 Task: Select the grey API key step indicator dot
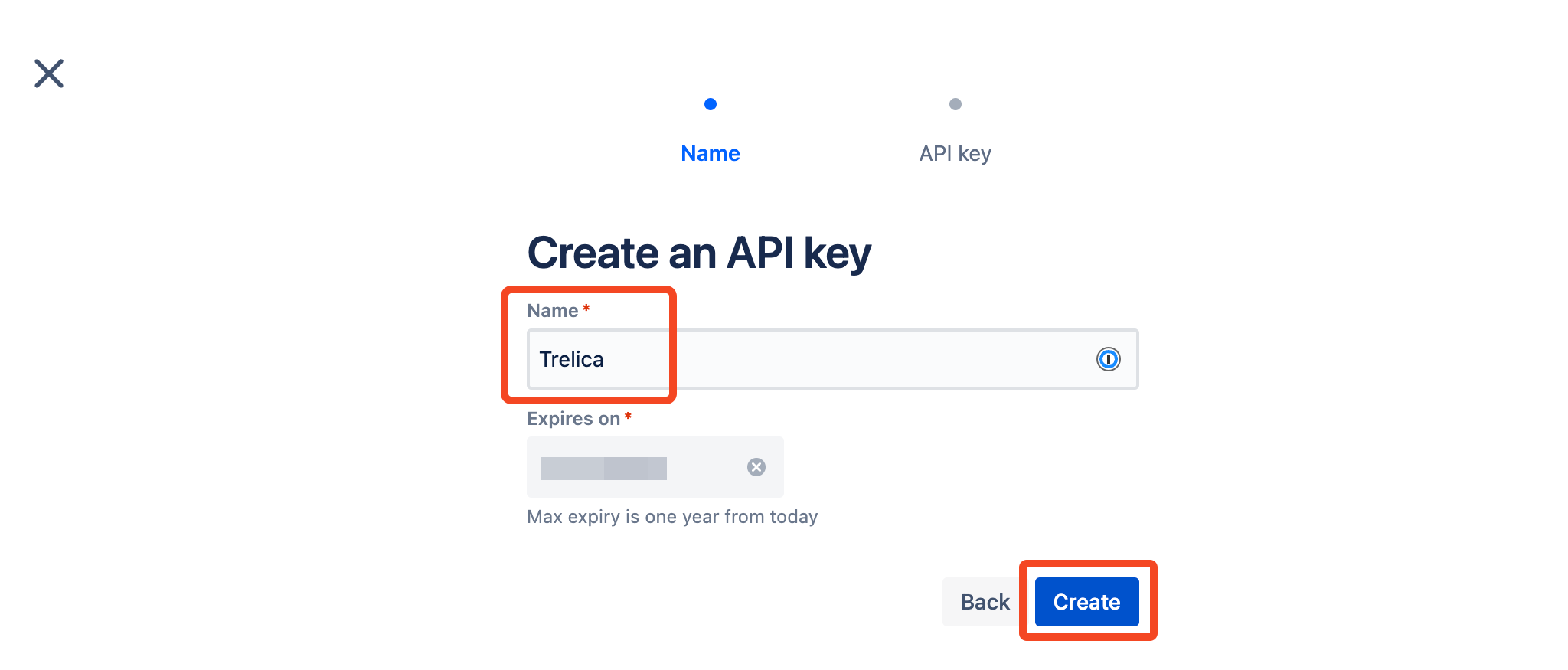(x=955, y=104)
